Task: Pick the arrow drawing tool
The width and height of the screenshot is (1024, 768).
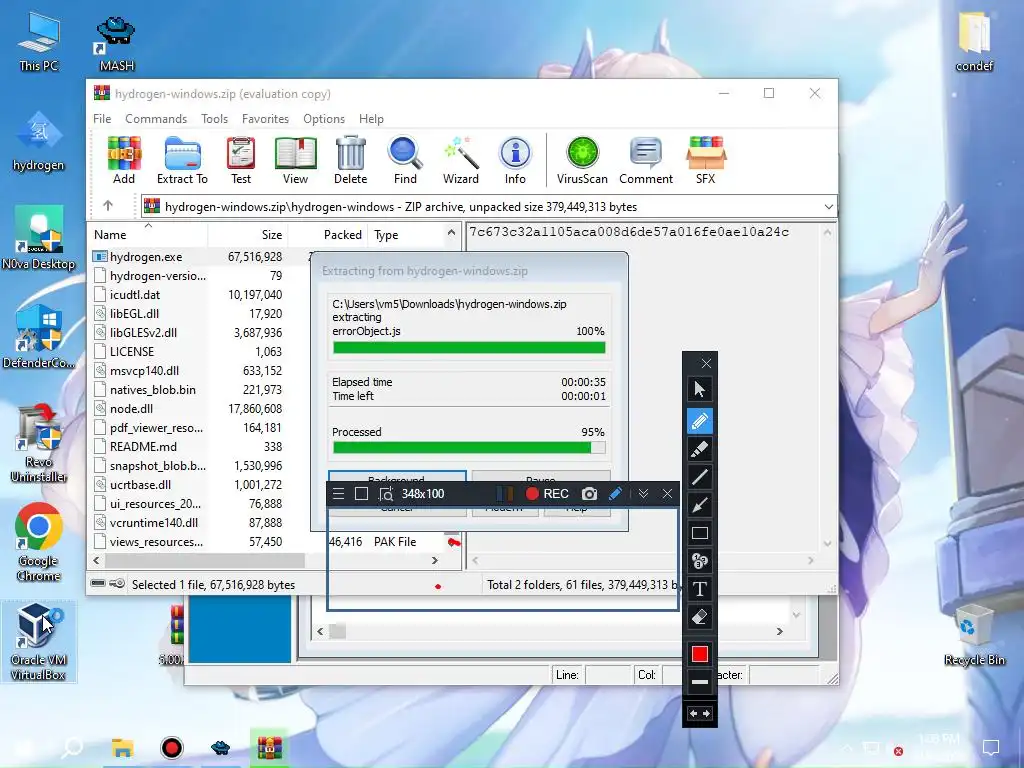Action: pos(699,505)
